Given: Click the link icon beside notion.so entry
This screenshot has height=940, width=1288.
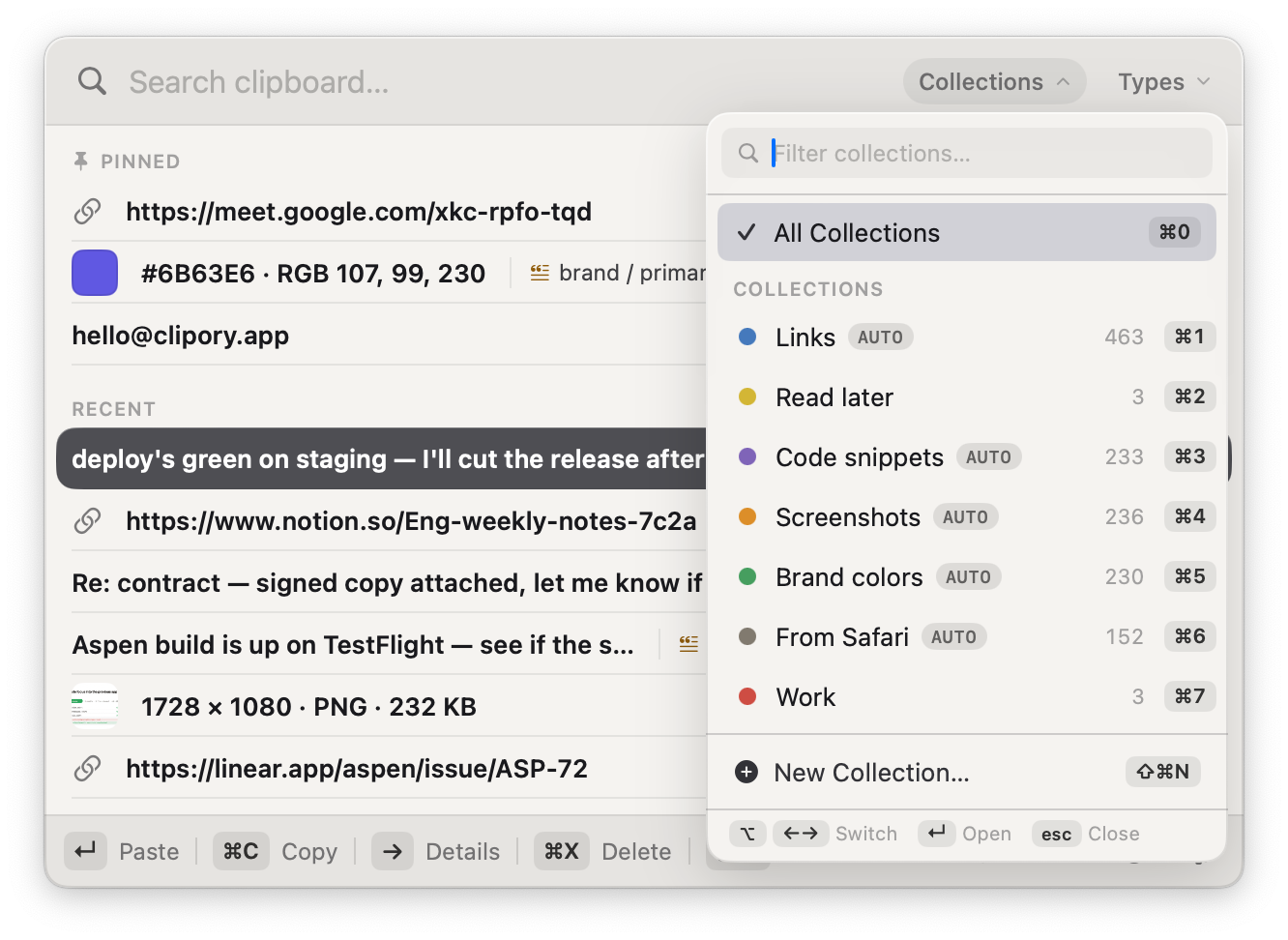Looking at the screenshot, I should point(87,520).
